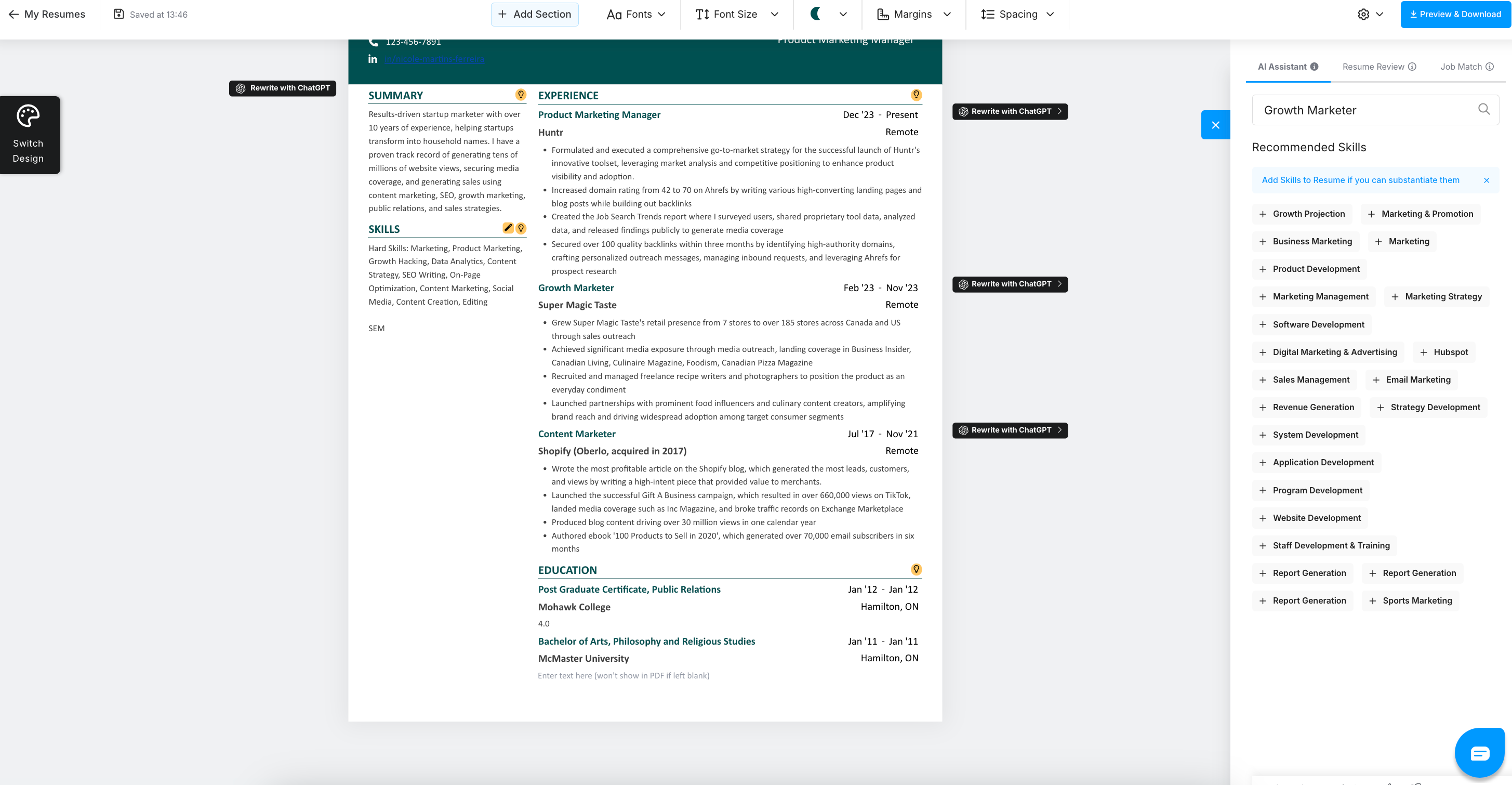Add Email Marketing skill chip
The height and width of the screenshot is (785, 1512).
[1411, 380]
